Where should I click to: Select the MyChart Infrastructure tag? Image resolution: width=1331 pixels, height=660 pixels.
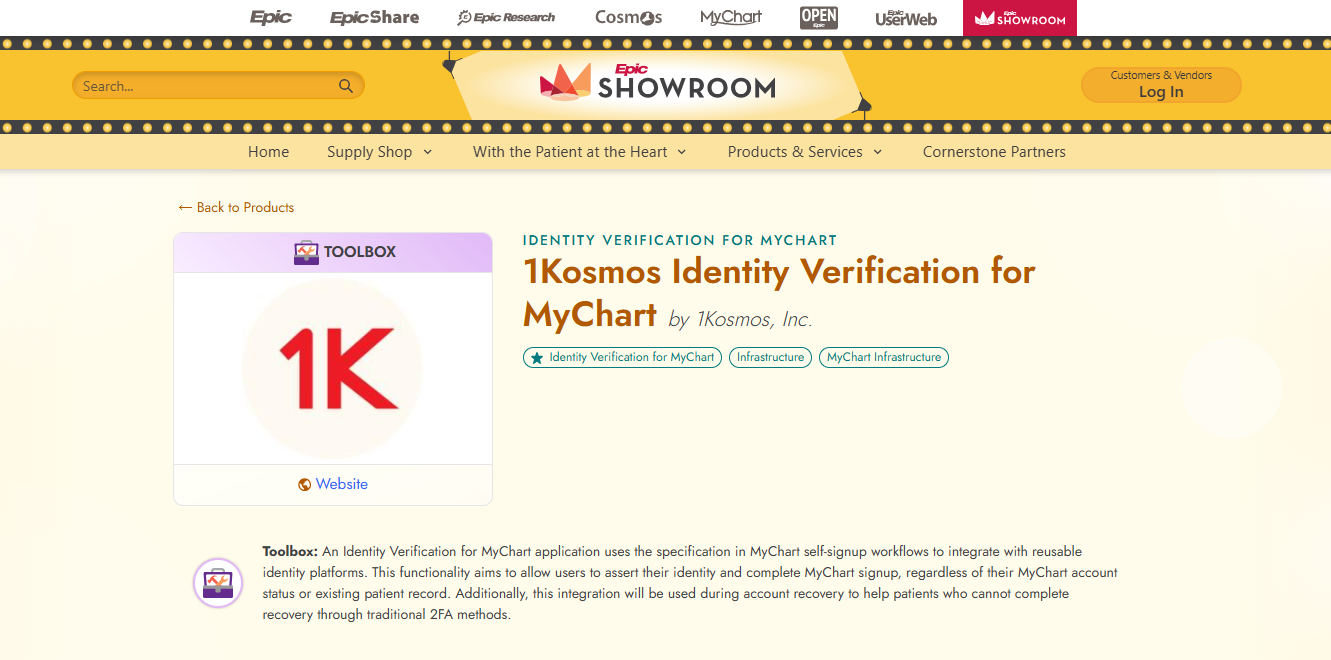click(x=884, y=357)
